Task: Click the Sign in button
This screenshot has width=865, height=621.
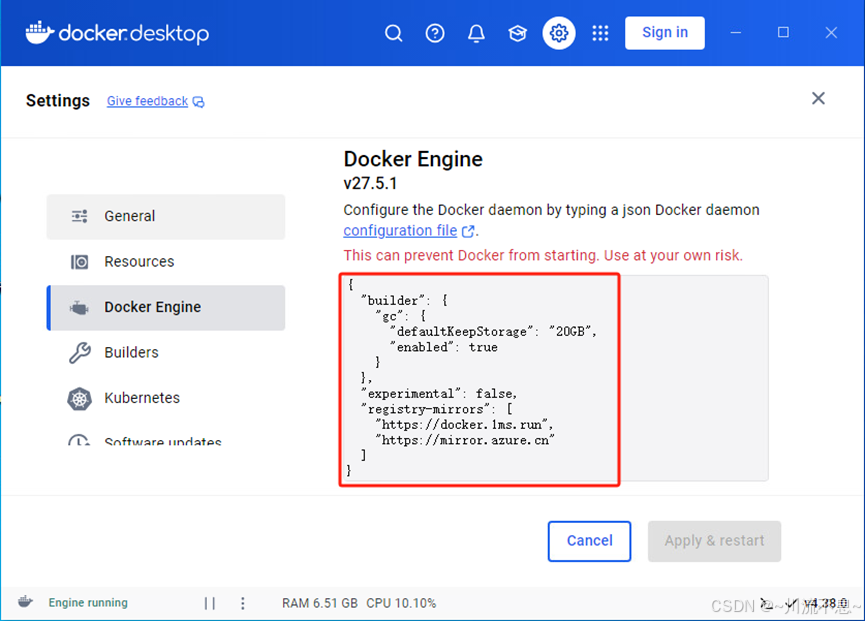Action: coord(665,33)
